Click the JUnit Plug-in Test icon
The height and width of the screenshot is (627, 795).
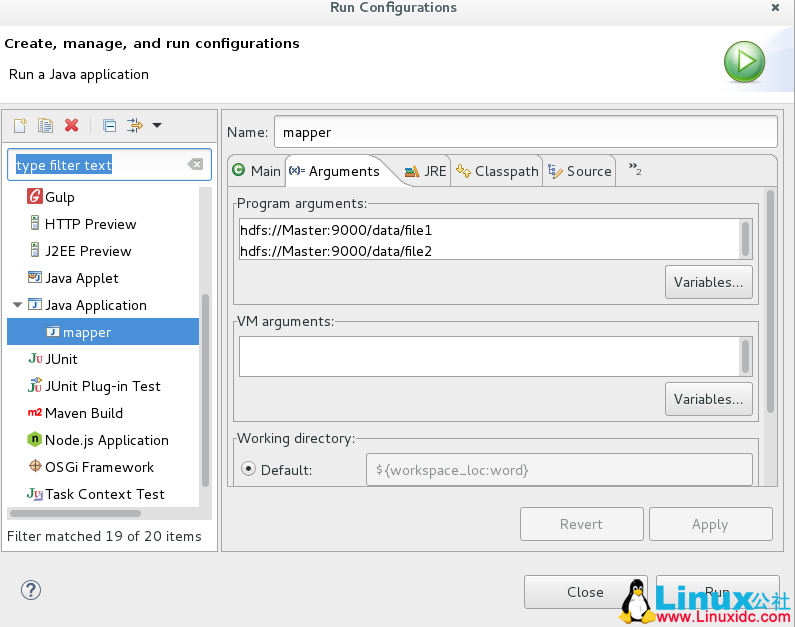[x=35, y=385]
